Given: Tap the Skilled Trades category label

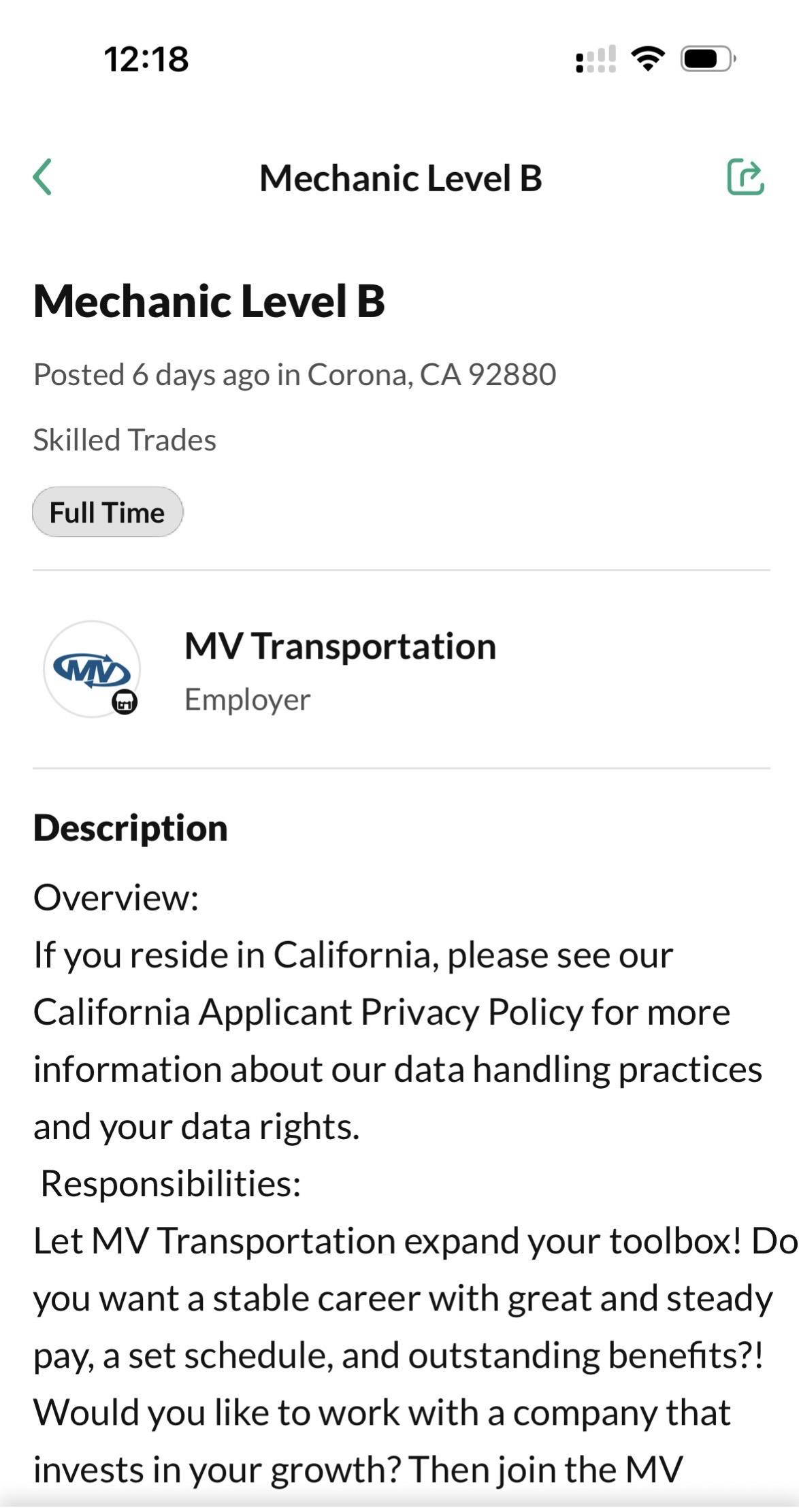Looking at the screenshot, I should click(x=125, y=440).
